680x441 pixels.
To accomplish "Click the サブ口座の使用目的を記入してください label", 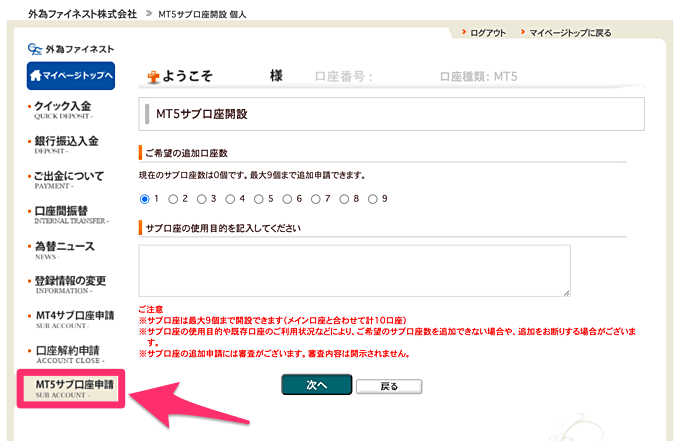I will point(223,228).
